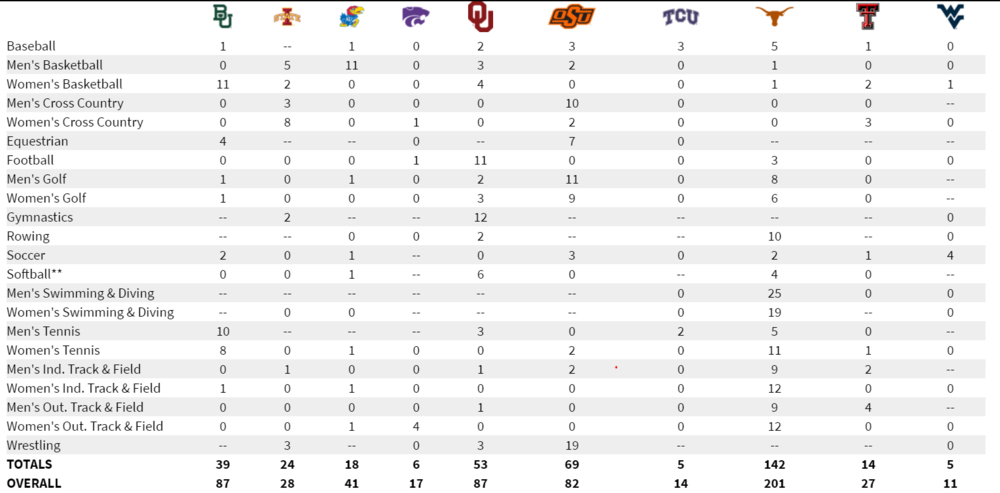Click Texas's 142 totals value
The image size is (1000, 493).
pyautogui.click(x=772, y=464)
